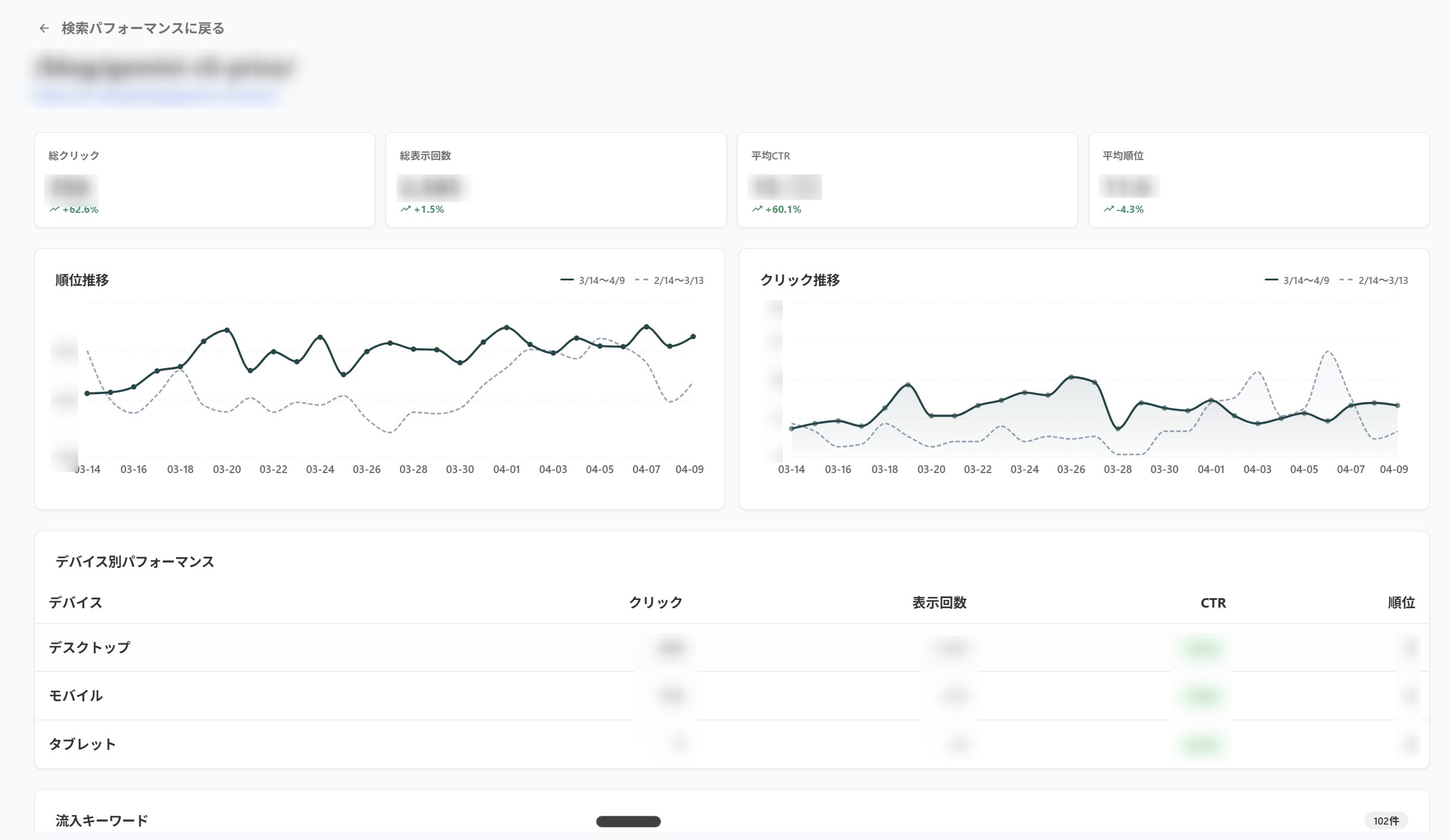Select the モバイル device row
This screenshot has height=840, width=1451.
coord(76,696)
